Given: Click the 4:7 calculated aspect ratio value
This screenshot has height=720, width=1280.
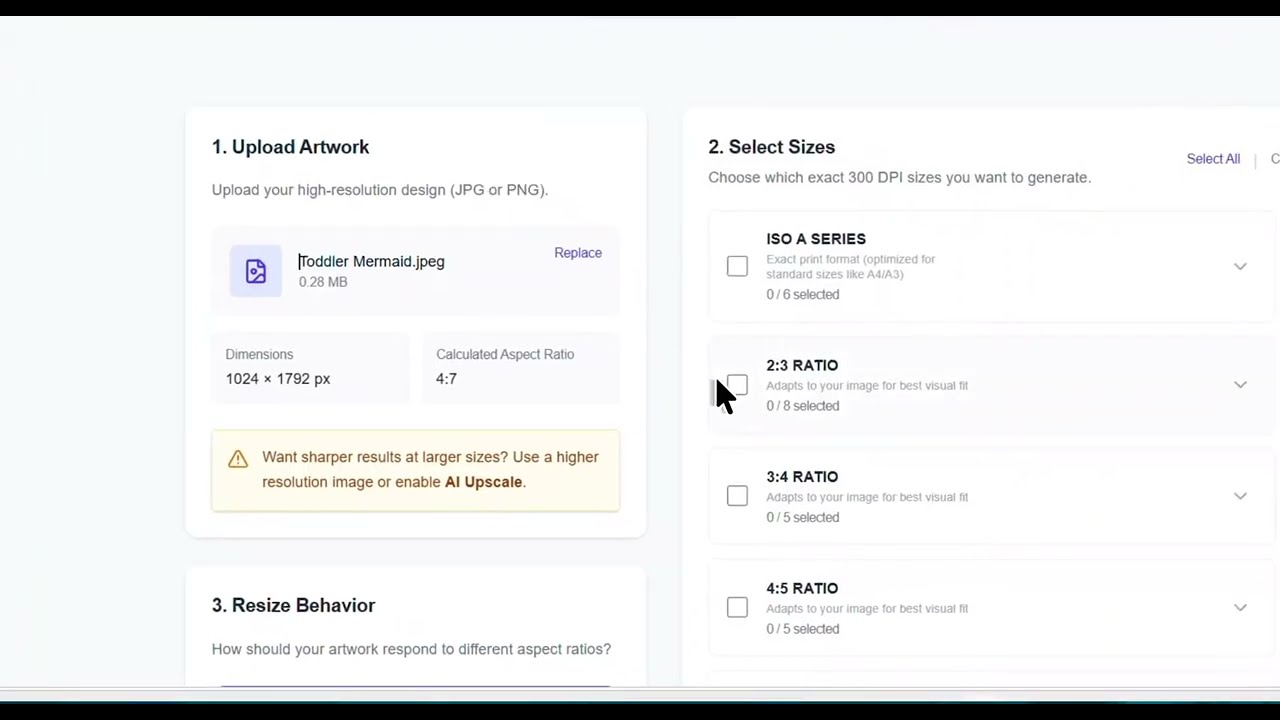Looking at the screenshot, I should [446, 379].
